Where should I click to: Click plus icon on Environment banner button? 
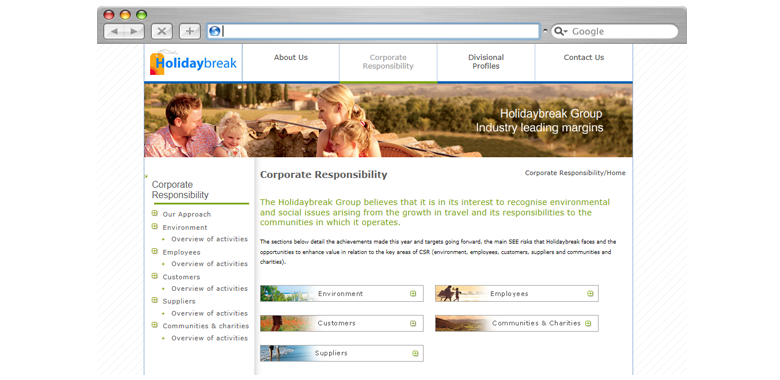pos(413,293)
